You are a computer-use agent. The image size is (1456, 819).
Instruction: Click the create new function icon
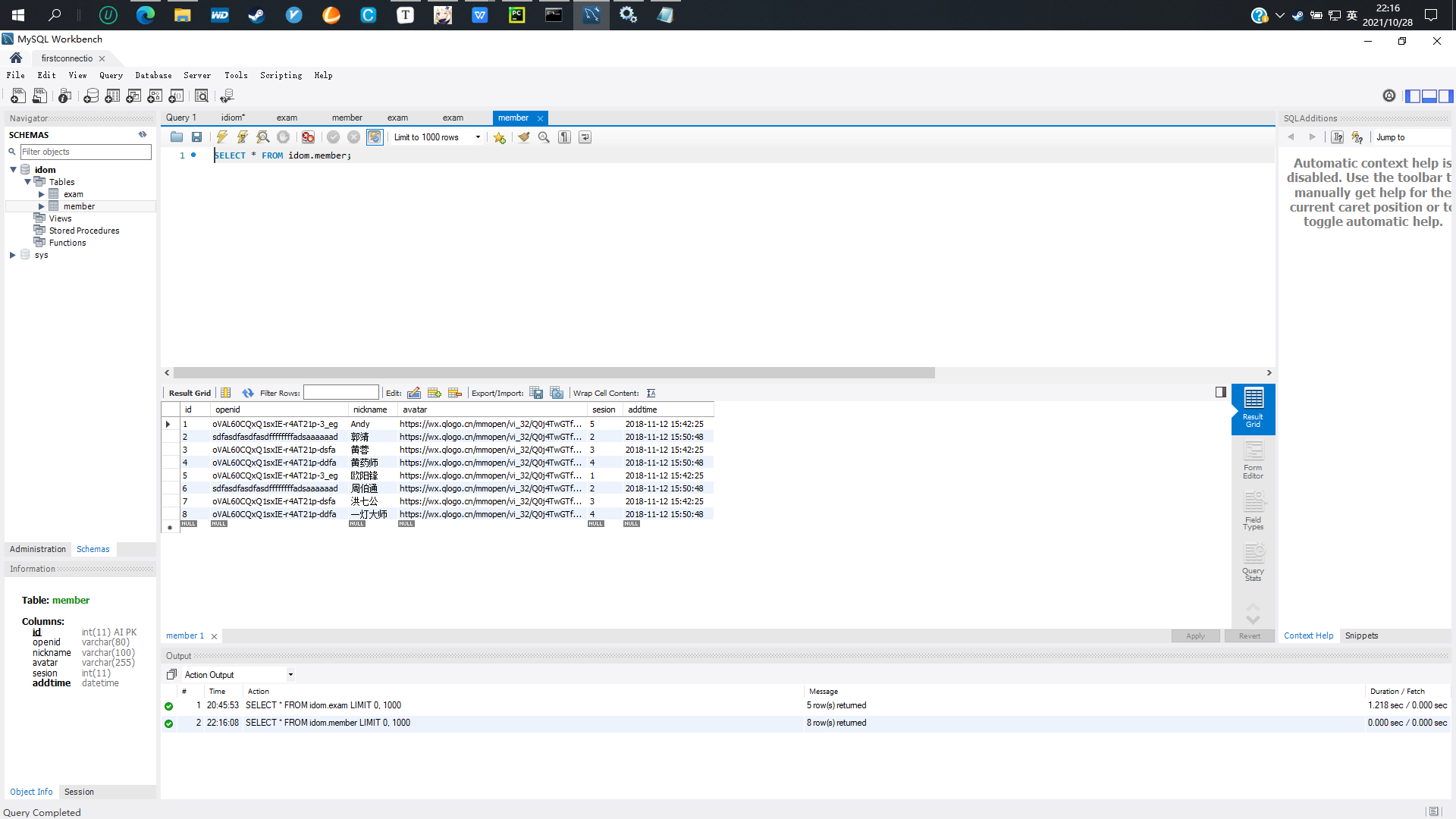point(176,96)
